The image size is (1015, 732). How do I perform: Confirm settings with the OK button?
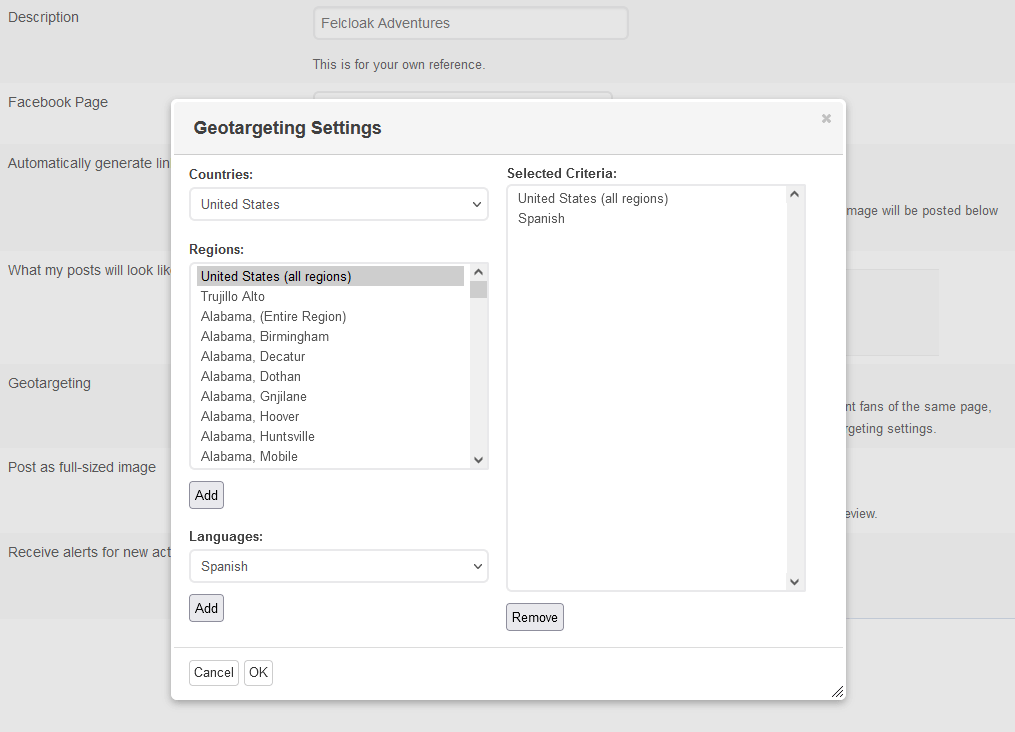point(258,672)
